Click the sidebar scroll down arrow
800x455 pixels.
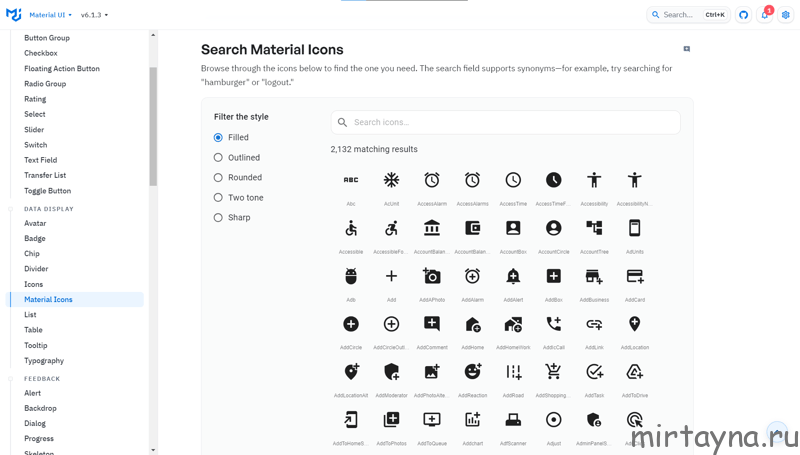(153, 450)
